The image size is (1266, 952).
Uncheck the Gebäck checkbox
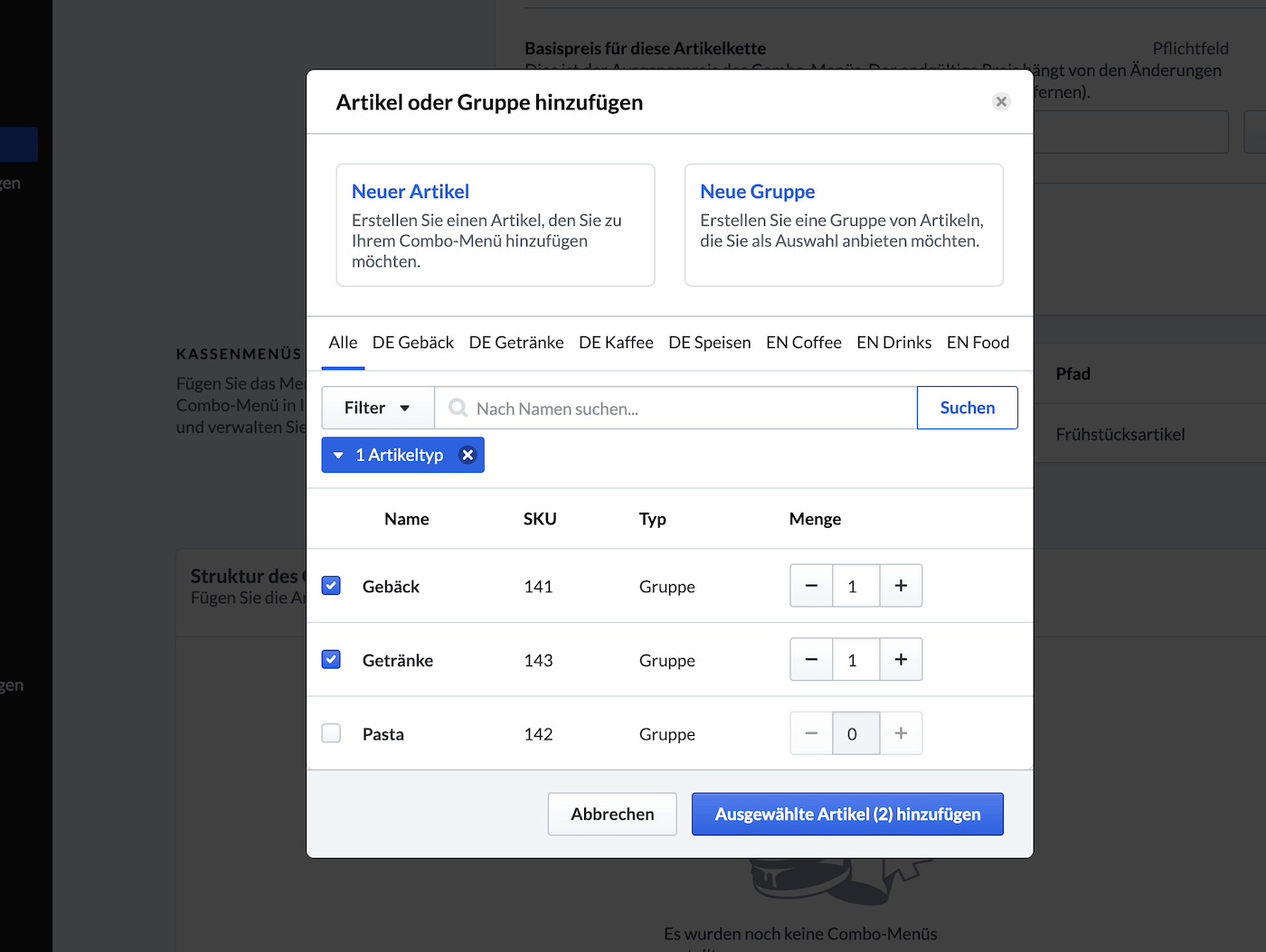tap(331, 586)
